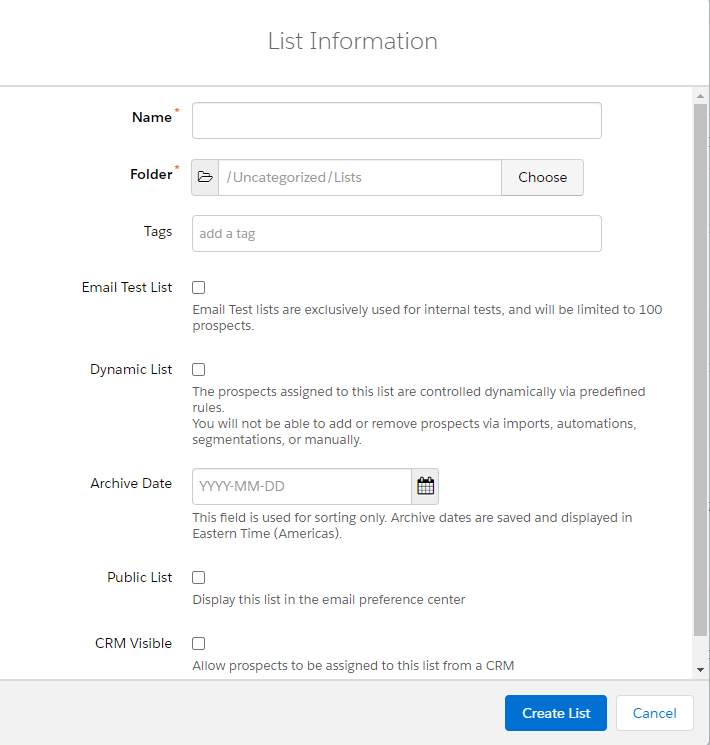Click the 'Email Test lists are exclusively used' description
The width and height of the screenshot is (710, 745).
(427, 317)
